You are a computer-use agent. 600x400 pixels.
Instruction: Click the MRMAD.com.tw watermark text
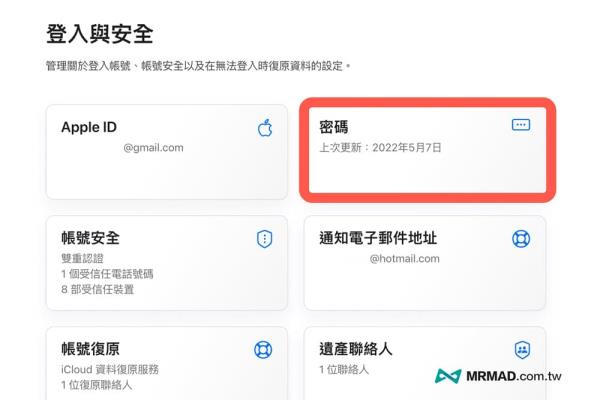[x=514, y=376]
